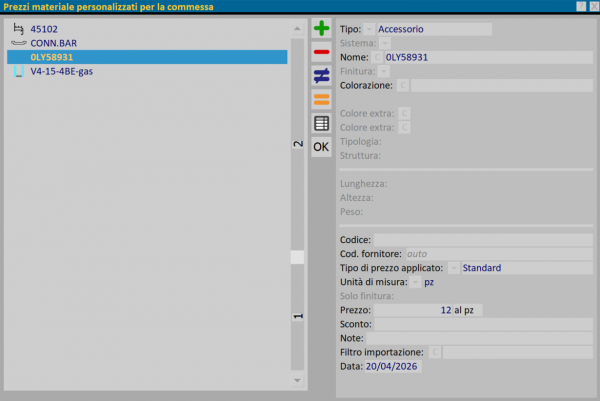The width and height of the screenshot is (600, 401).
Task: Click the blue not-equal icon
Action: point(321,76)
